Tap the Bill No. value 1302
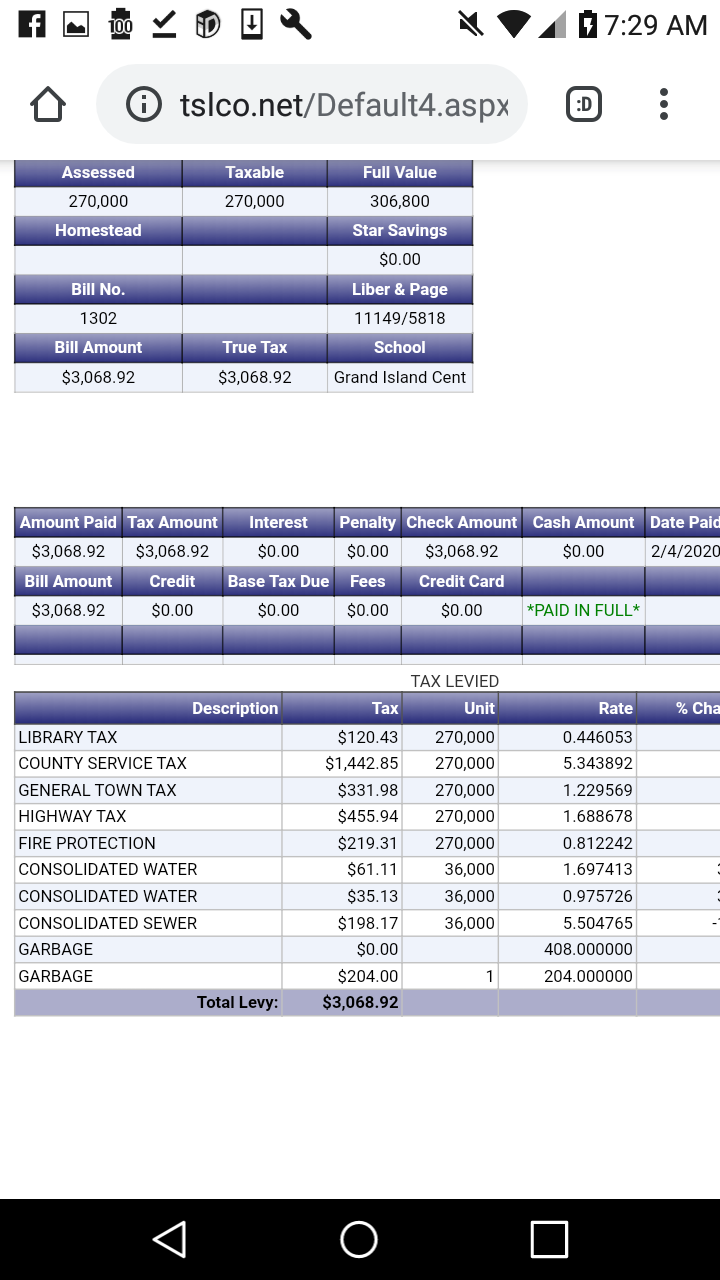720x1280 pixels. [x=98, y=318]
